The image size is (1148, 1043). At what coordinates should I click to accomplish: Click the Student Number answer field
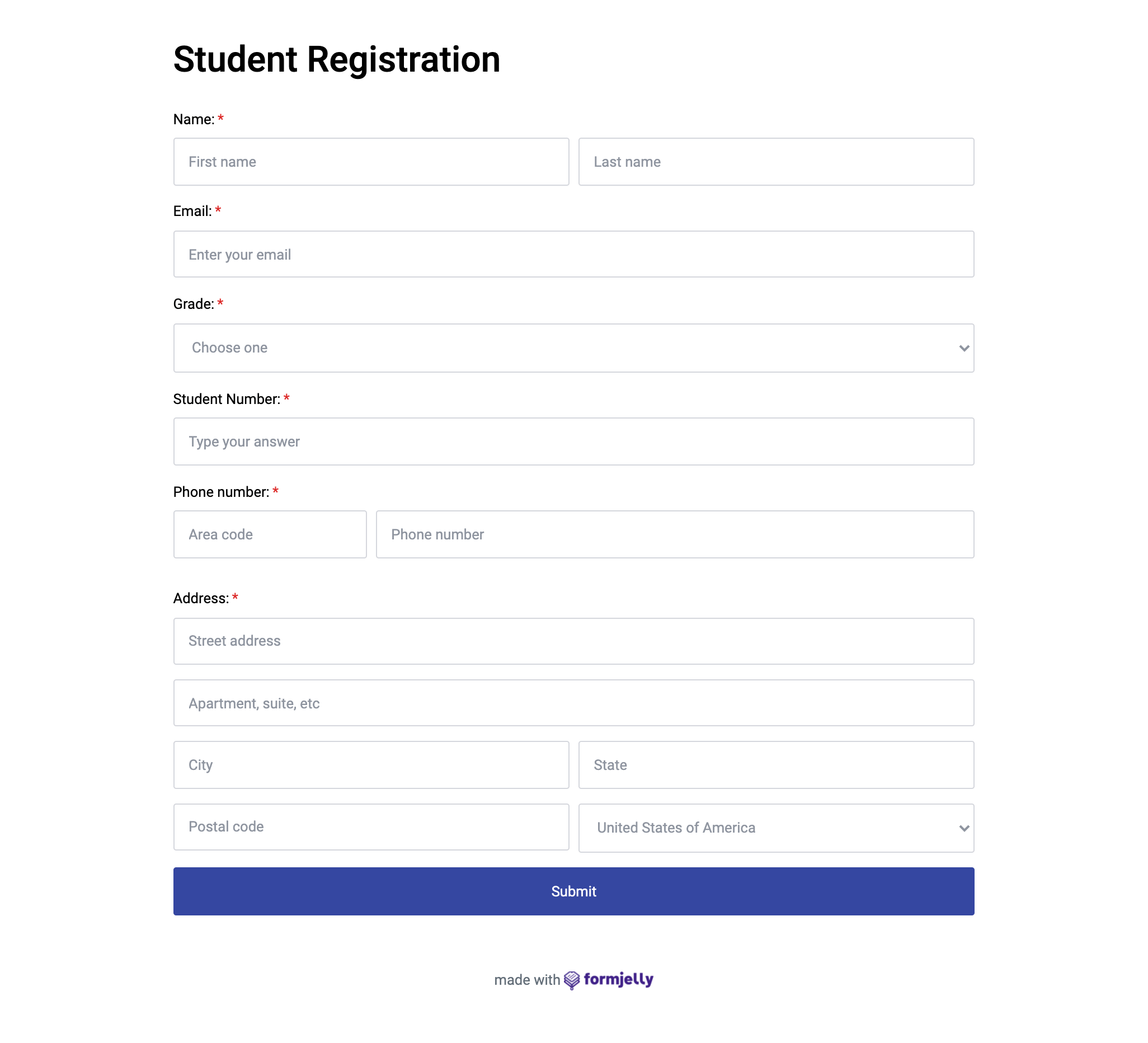click(573, 441)
